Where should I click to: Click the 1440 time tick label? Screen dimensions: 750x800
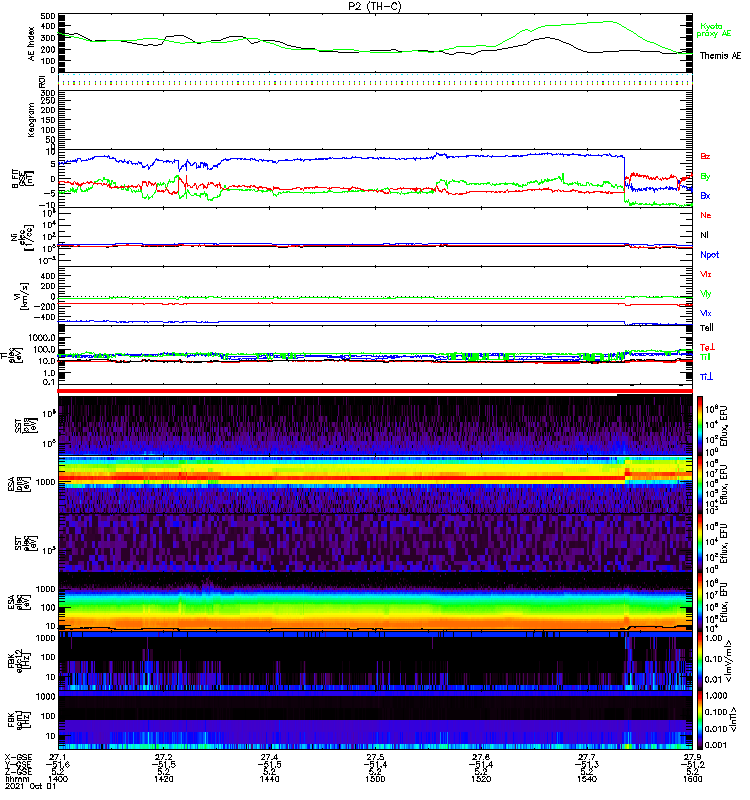tap(269, 779)
